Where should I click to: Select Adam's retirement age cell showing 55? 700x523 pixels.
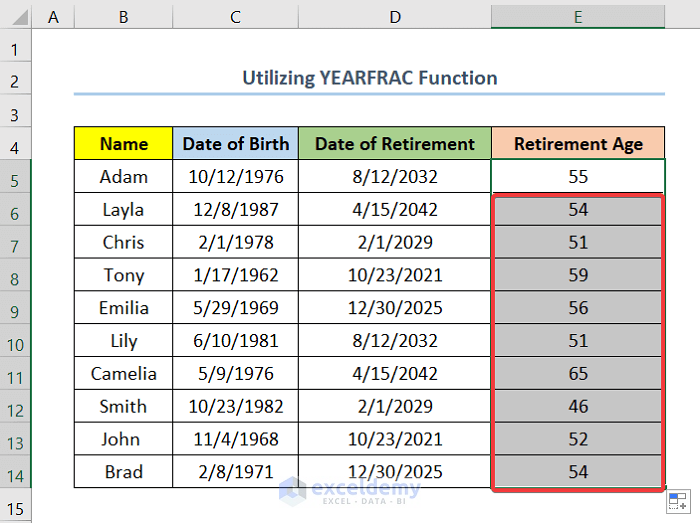point(578,177)
